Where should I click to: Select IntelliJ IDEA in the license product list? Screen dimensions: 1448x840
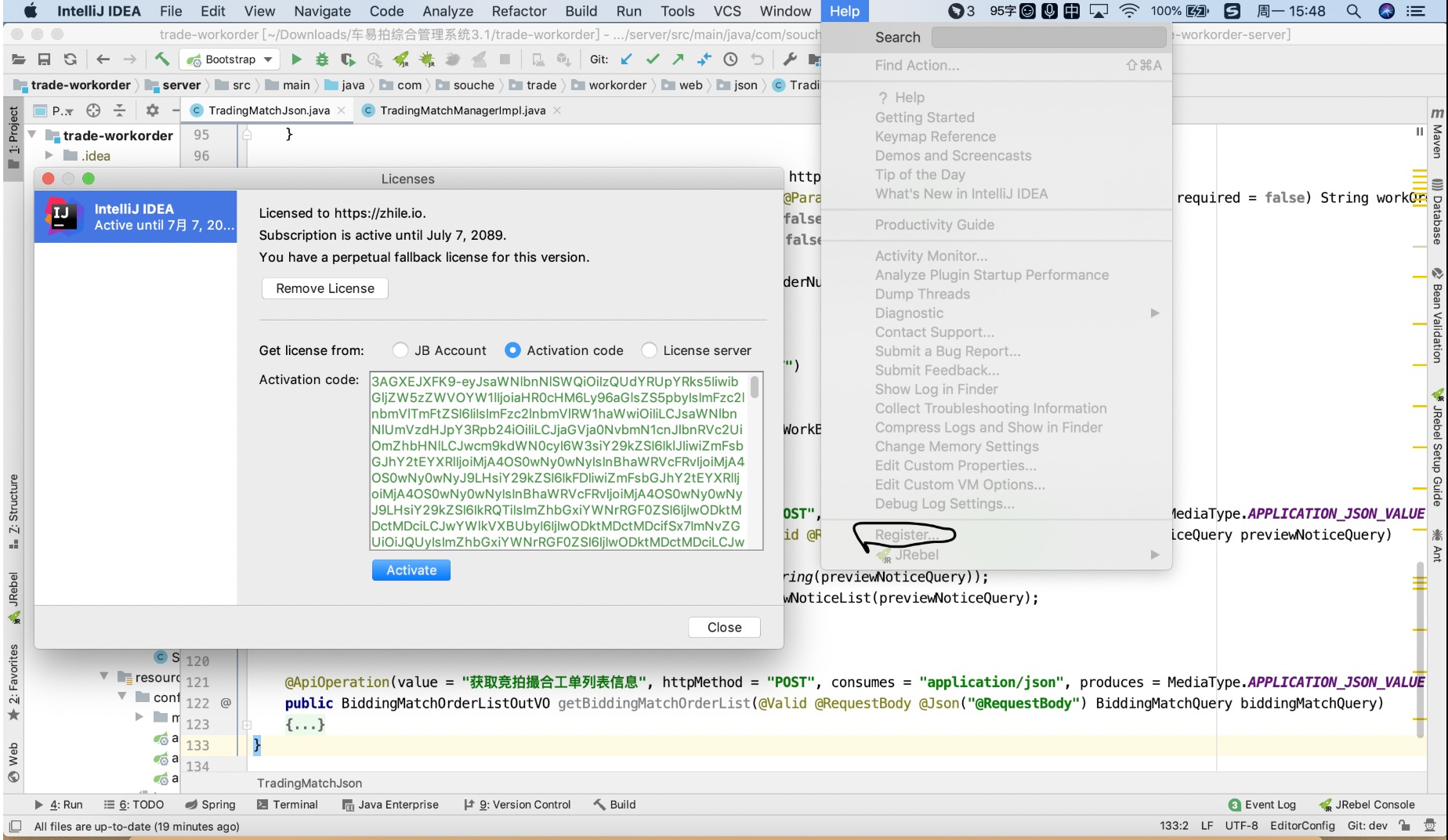click(136, 217)
